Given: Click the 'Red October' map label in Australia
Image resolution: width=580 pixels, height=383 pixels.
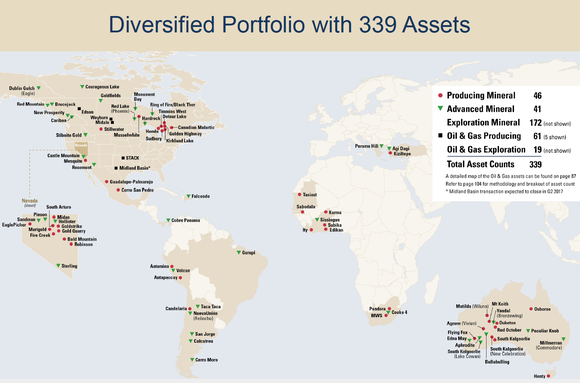Looking at the screenshot, I should [509, 330].
